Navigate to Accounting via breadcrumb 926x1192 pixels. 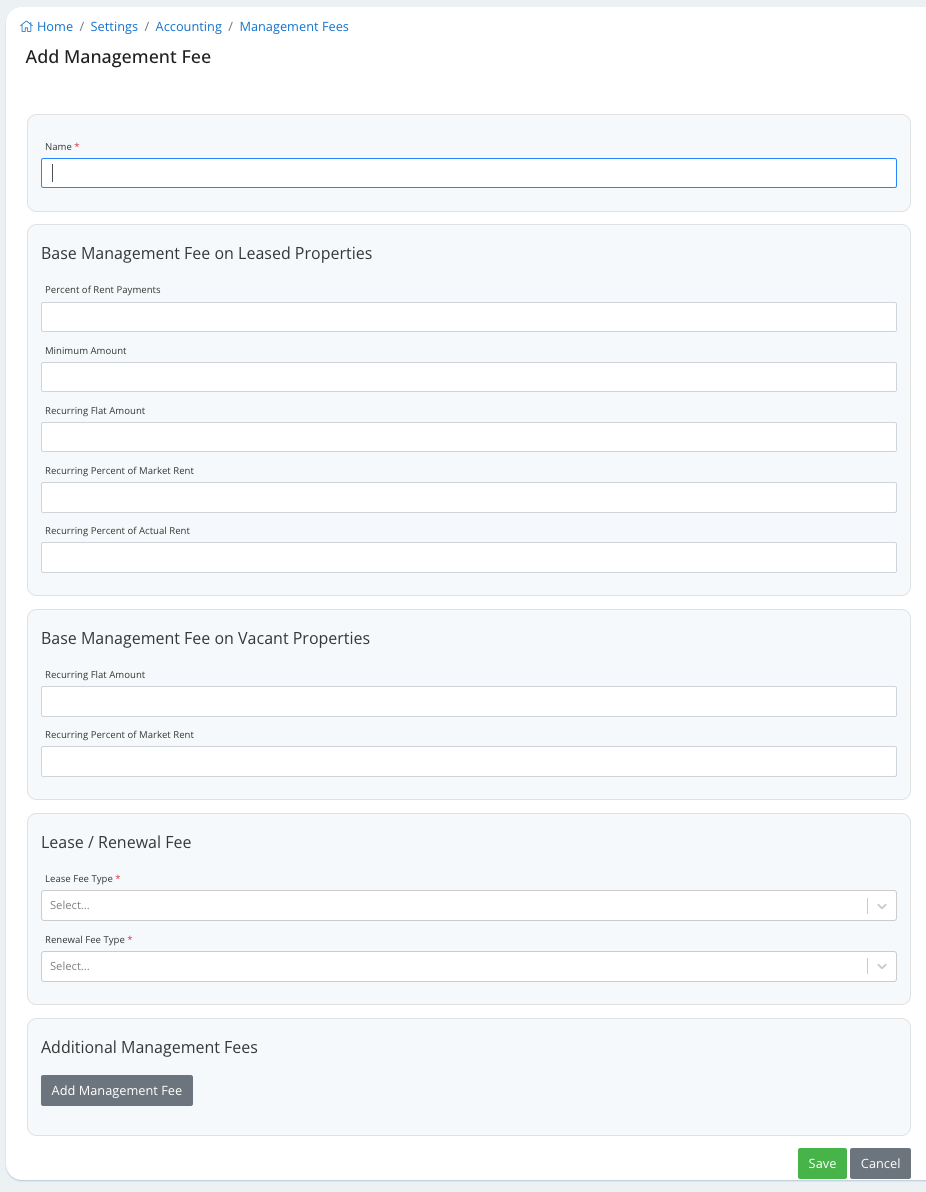click(x=188, y=26)
